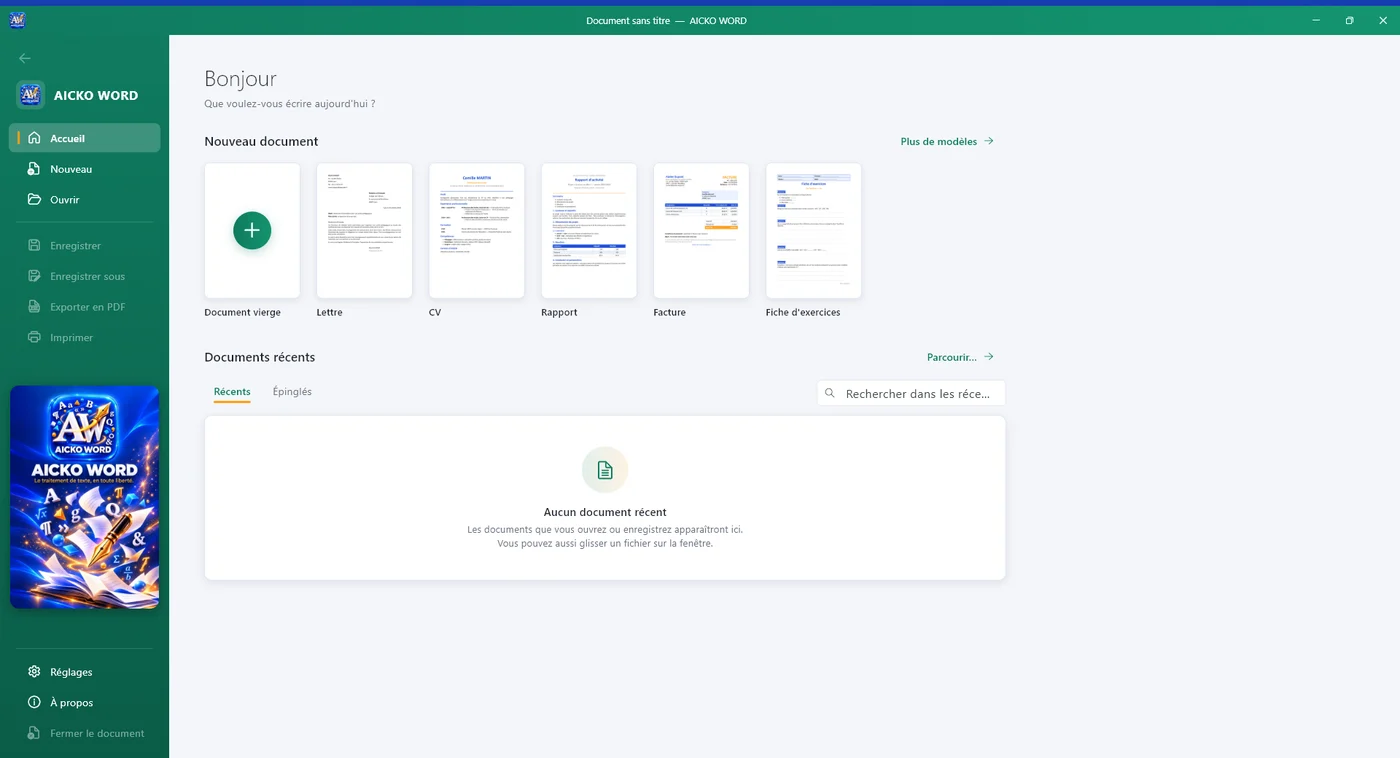Viewport: 1400px width, 758px height.
Task: Click the Exporter en PDF icon
Action: click(x=34, y=307)
